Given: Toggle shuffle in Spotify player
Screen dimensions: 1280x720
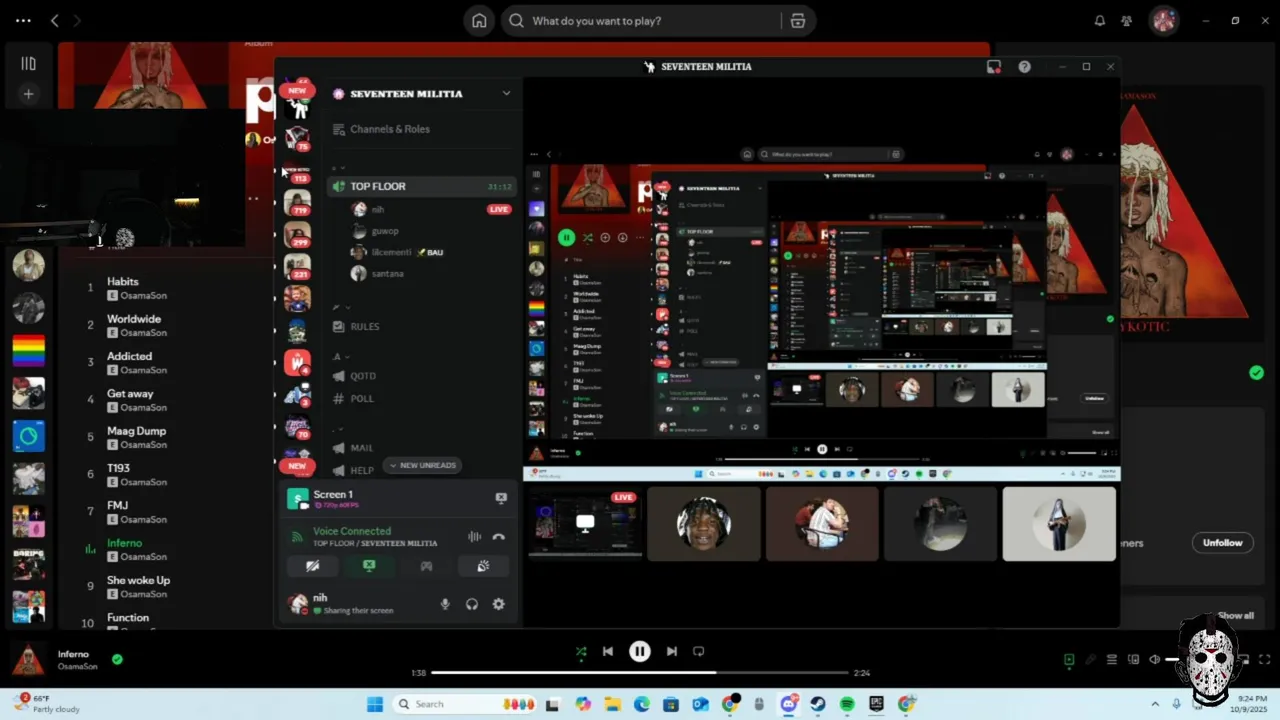Looking at the screenshot, I should point(581,651).
